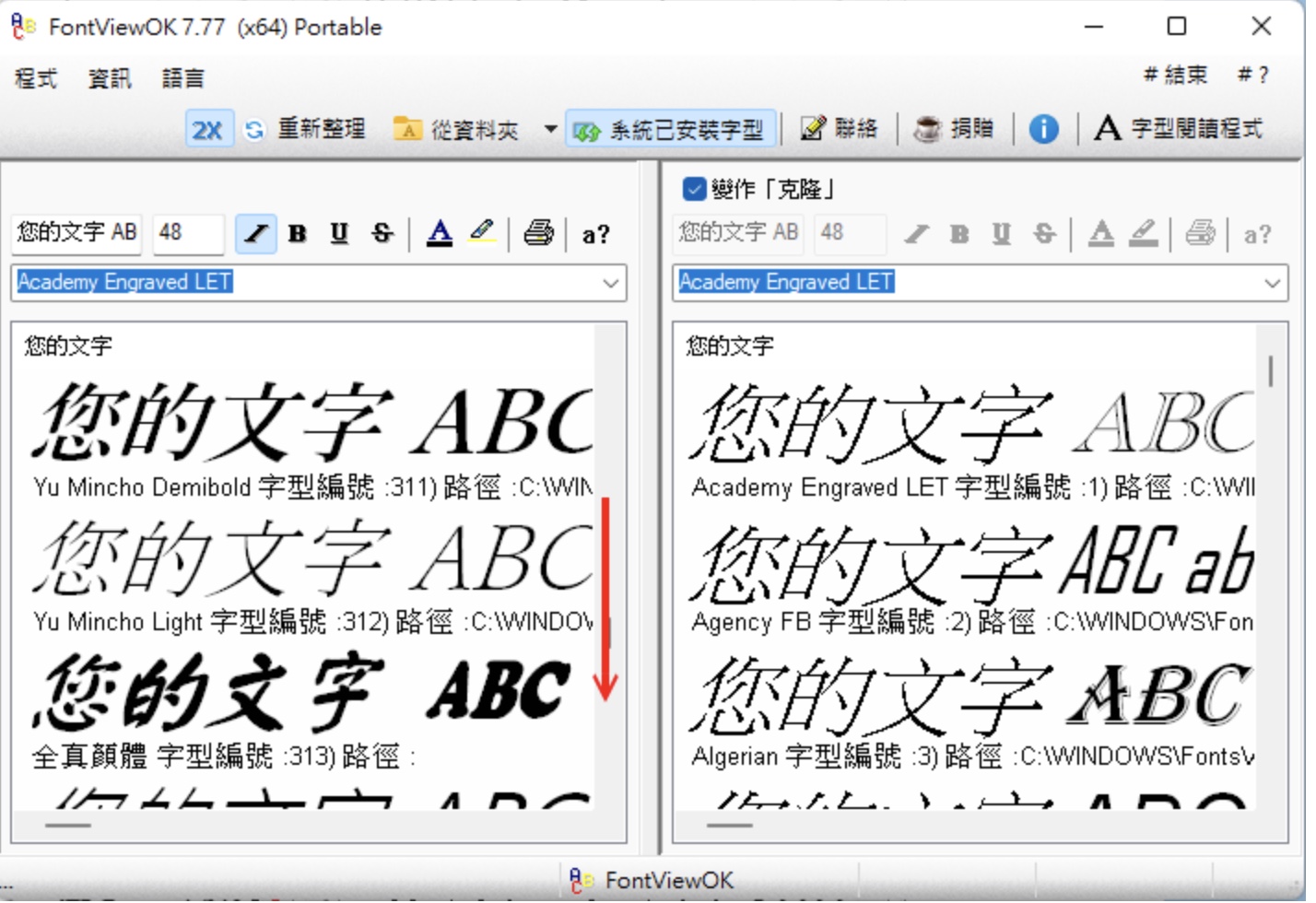The height and width of the screenshot is (903, 1316).
Task: Toggle strikethrough in left panel
Action: pyautogui.click(x=382, y=234)
